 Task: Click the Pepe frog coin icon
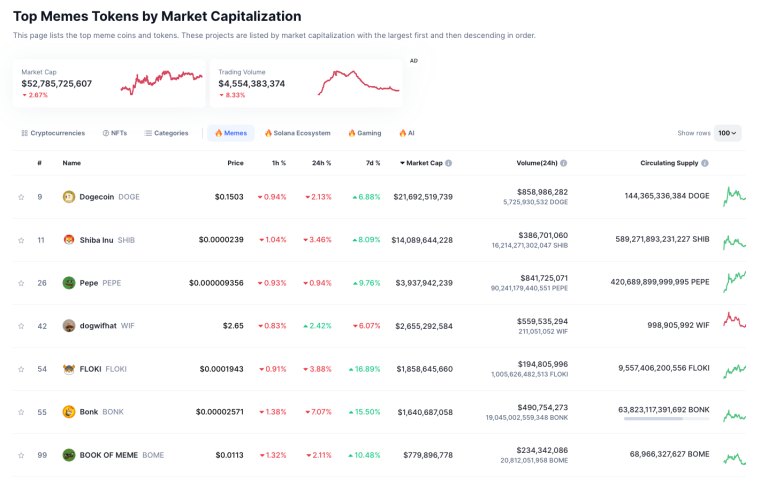click(x=69, y=283)
